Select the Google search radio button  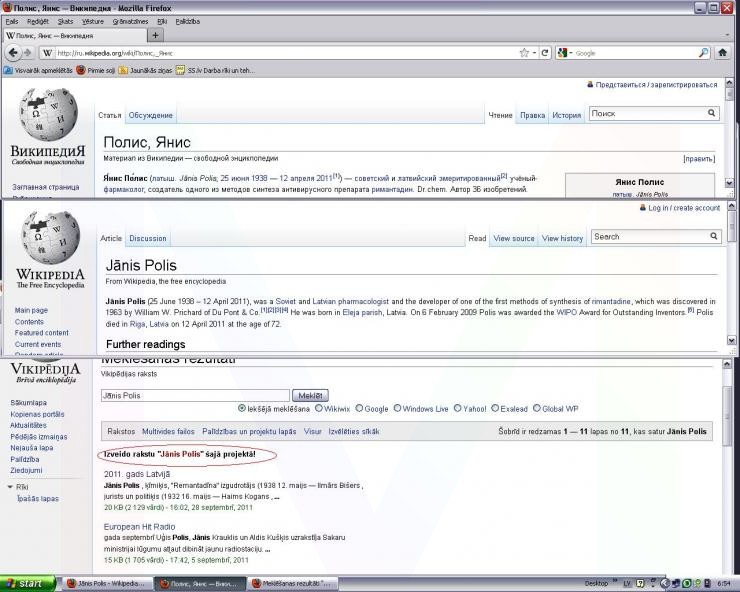tap(359, 408)
